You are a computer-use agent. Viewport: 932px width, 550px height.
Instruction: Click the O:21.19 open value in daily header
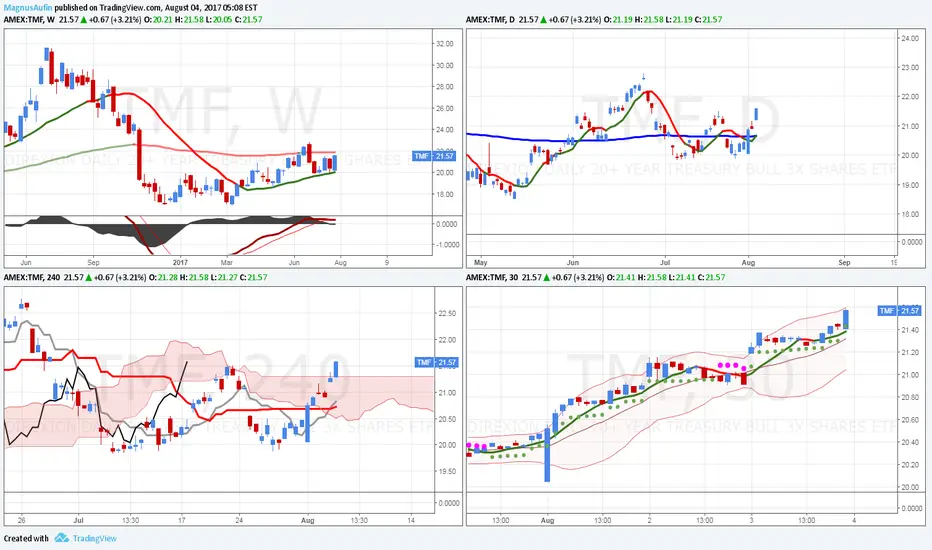618,19
